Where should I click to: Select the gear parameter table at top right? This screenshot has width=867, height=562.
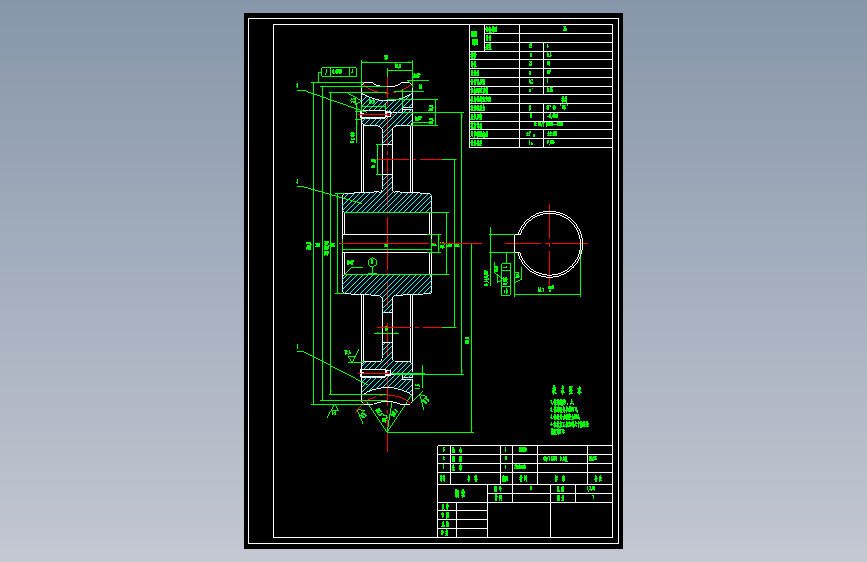pos(541,86)
